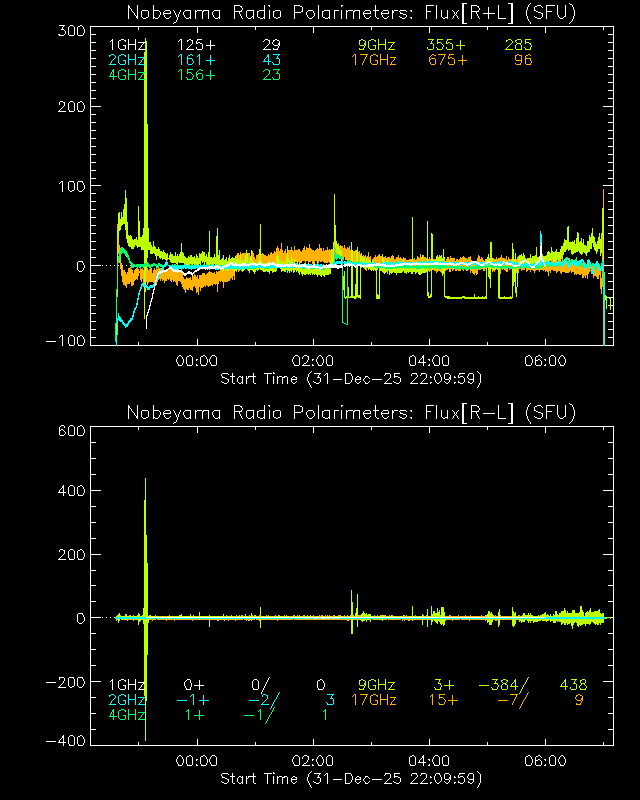Select the cyan 2GHz label in Flux[R+L] legend
Screen dimensions: 640x800
click(127, 61)
